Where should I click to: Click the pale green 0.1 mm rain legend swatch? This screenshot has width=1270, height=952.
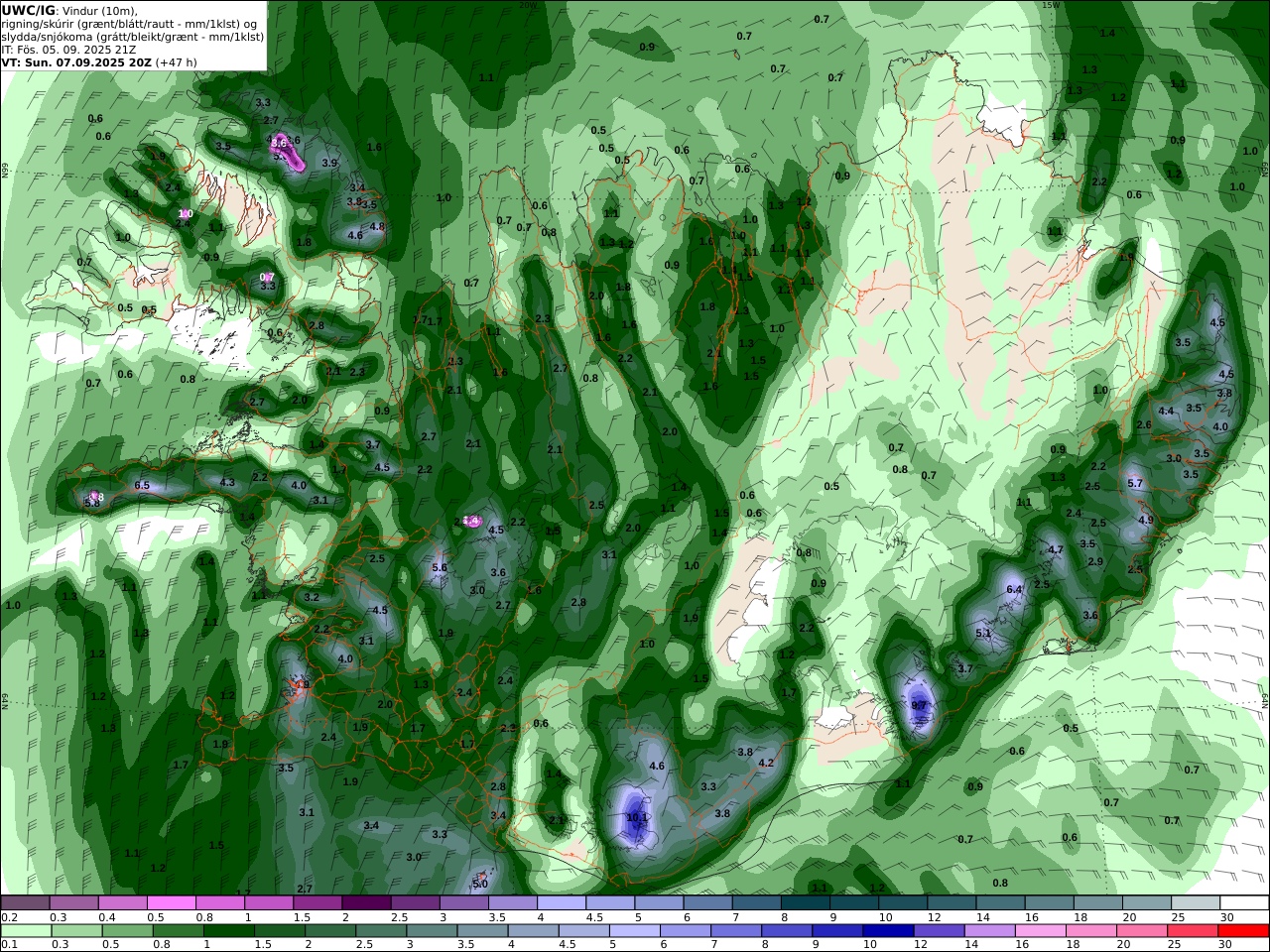tap(26, 931)
